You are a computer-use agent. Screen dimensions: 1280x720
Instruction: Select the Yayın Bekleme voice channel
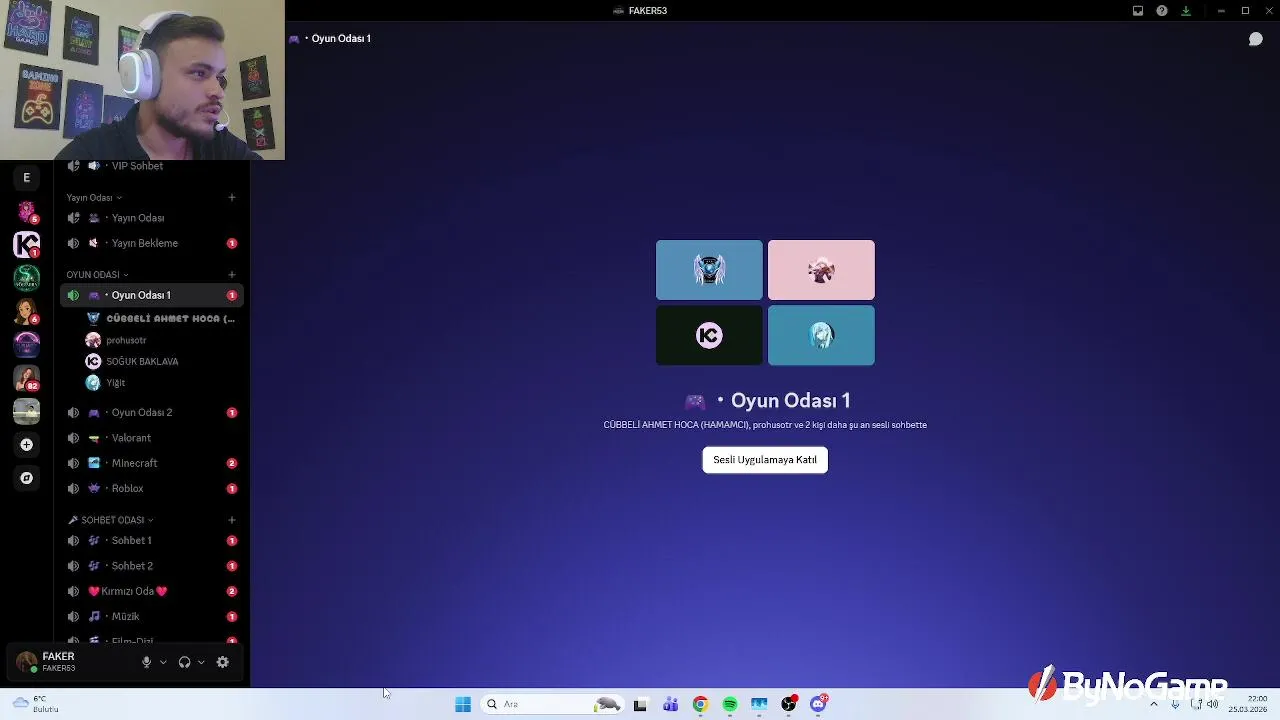(x=150, y=243)
